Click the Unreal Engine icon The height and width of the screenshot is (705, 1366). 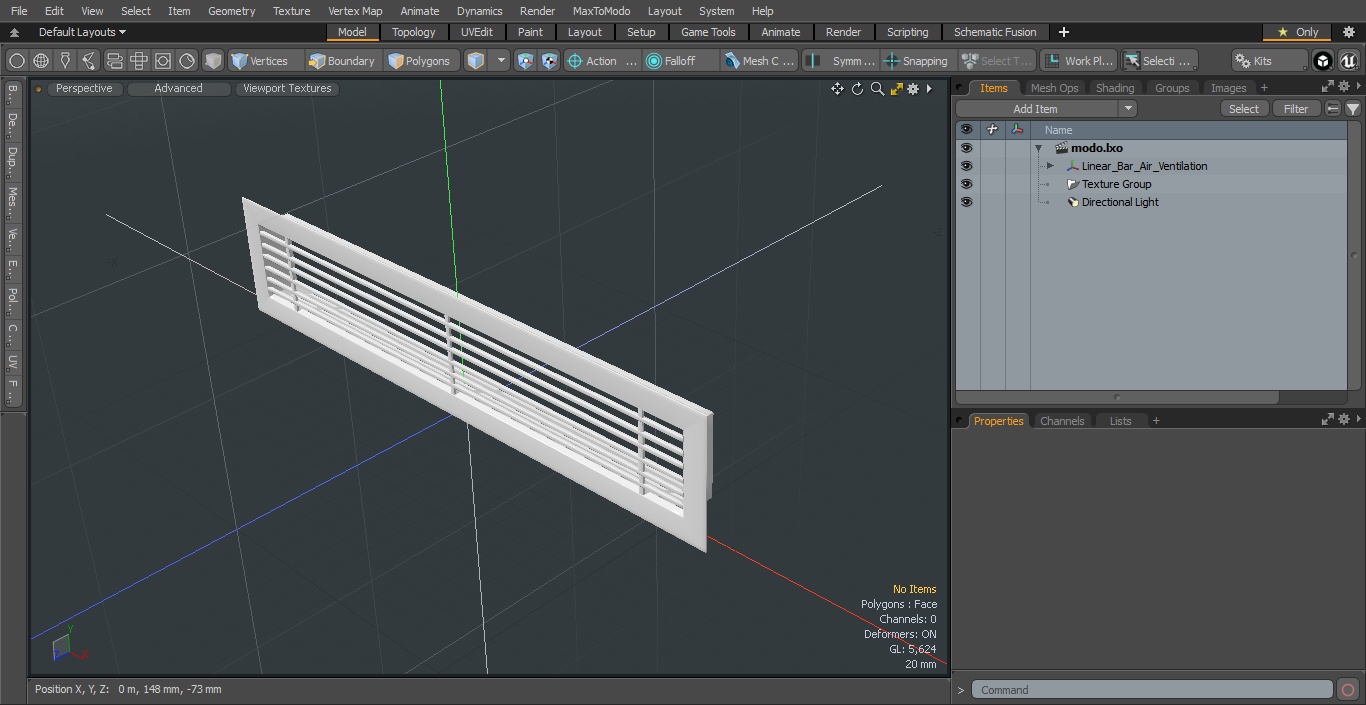tap(1348, 61)
